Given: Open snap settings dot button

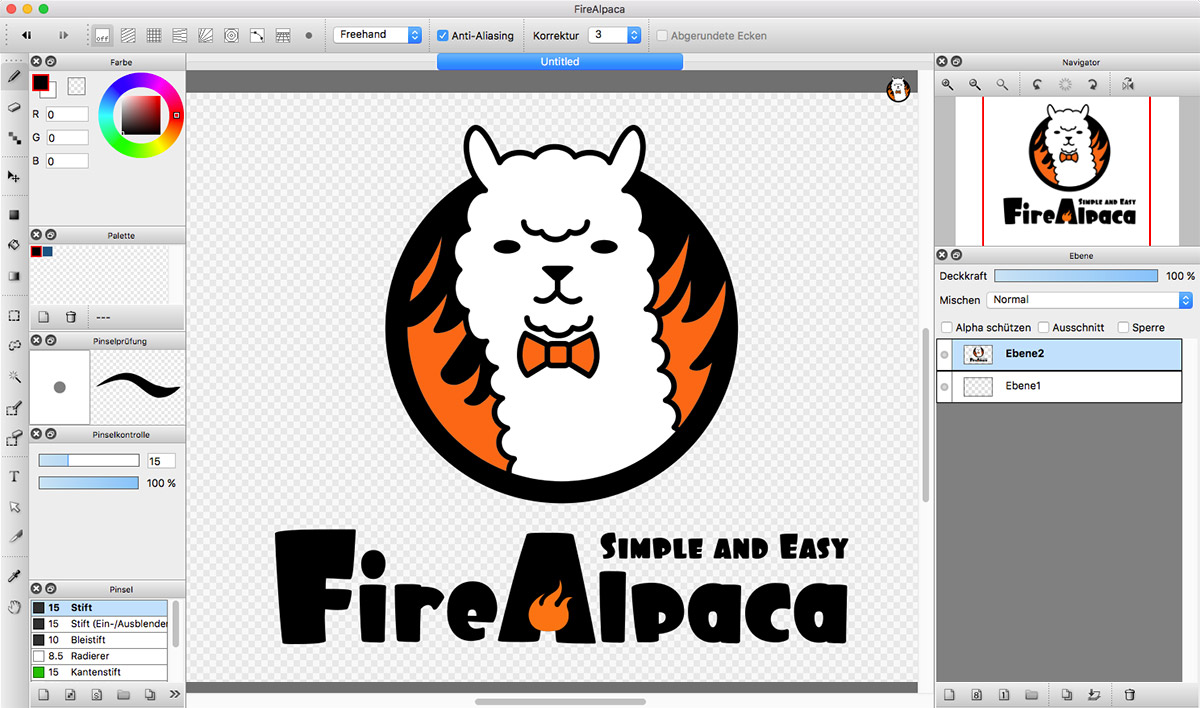Looking at the screenshot, I should (x=309, y=35).
